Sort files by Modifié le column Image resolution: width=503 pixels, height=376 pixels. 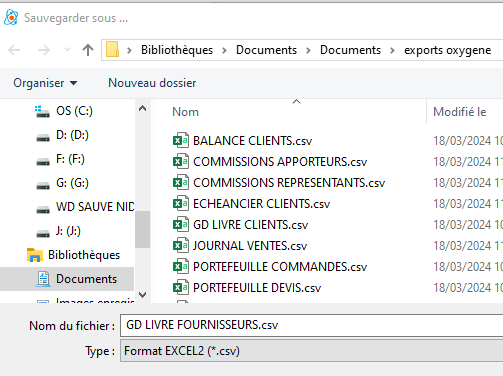[x=459, y=112]
